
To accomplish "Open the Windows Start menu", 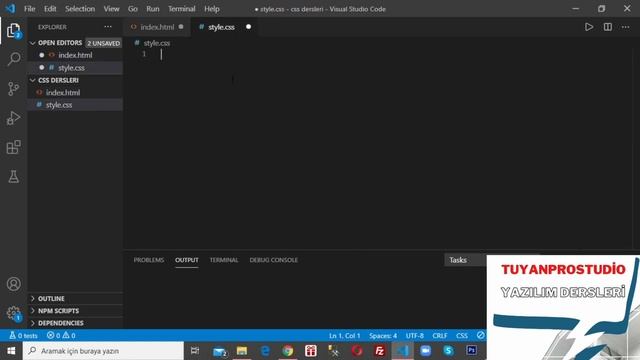I will click(x=11, y=351).
